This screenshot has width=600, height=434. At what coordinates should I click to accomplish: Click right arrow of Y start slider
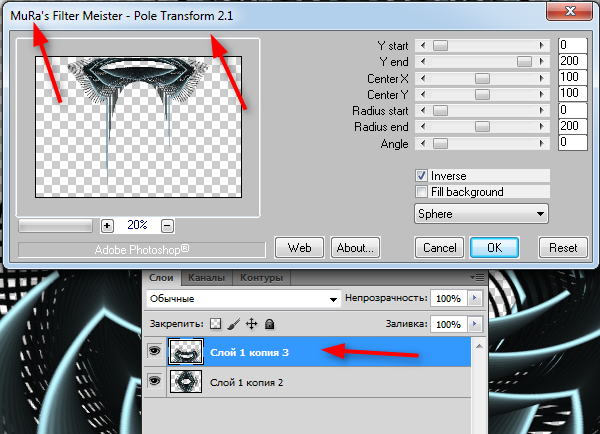click(x=541, y=46)
